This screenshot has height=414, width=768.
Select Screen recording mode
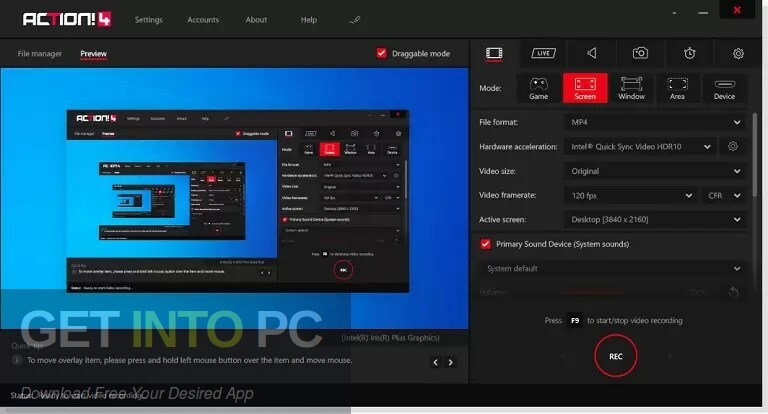pyautogui.click(x=585, y=88)
